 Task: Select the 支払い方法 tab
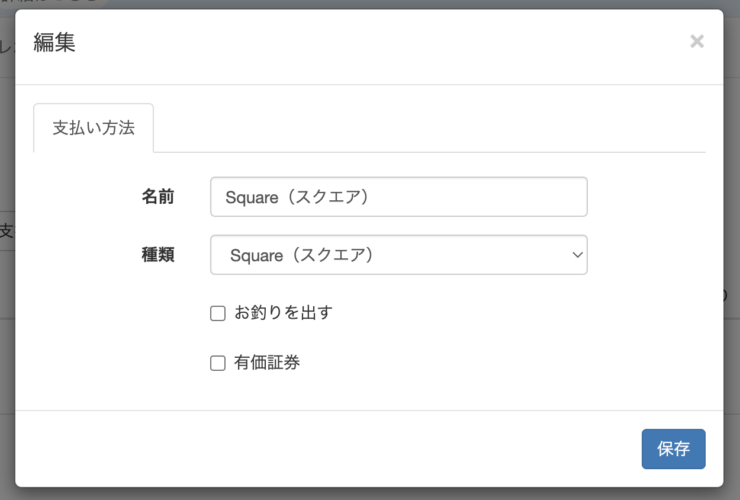point(93,128)
